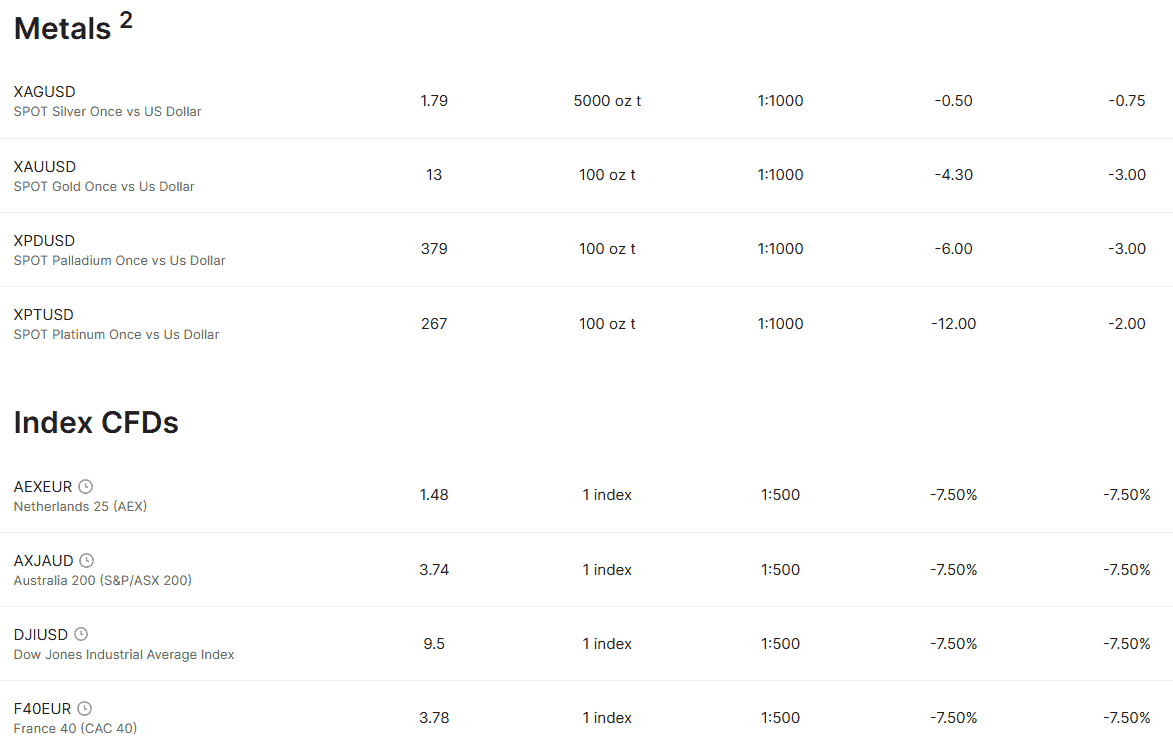Click the Netherlands 25 (AEX) description
The width and height of the screenshot is (1173, 743).
pyautogui.click(x=80, y=507)
